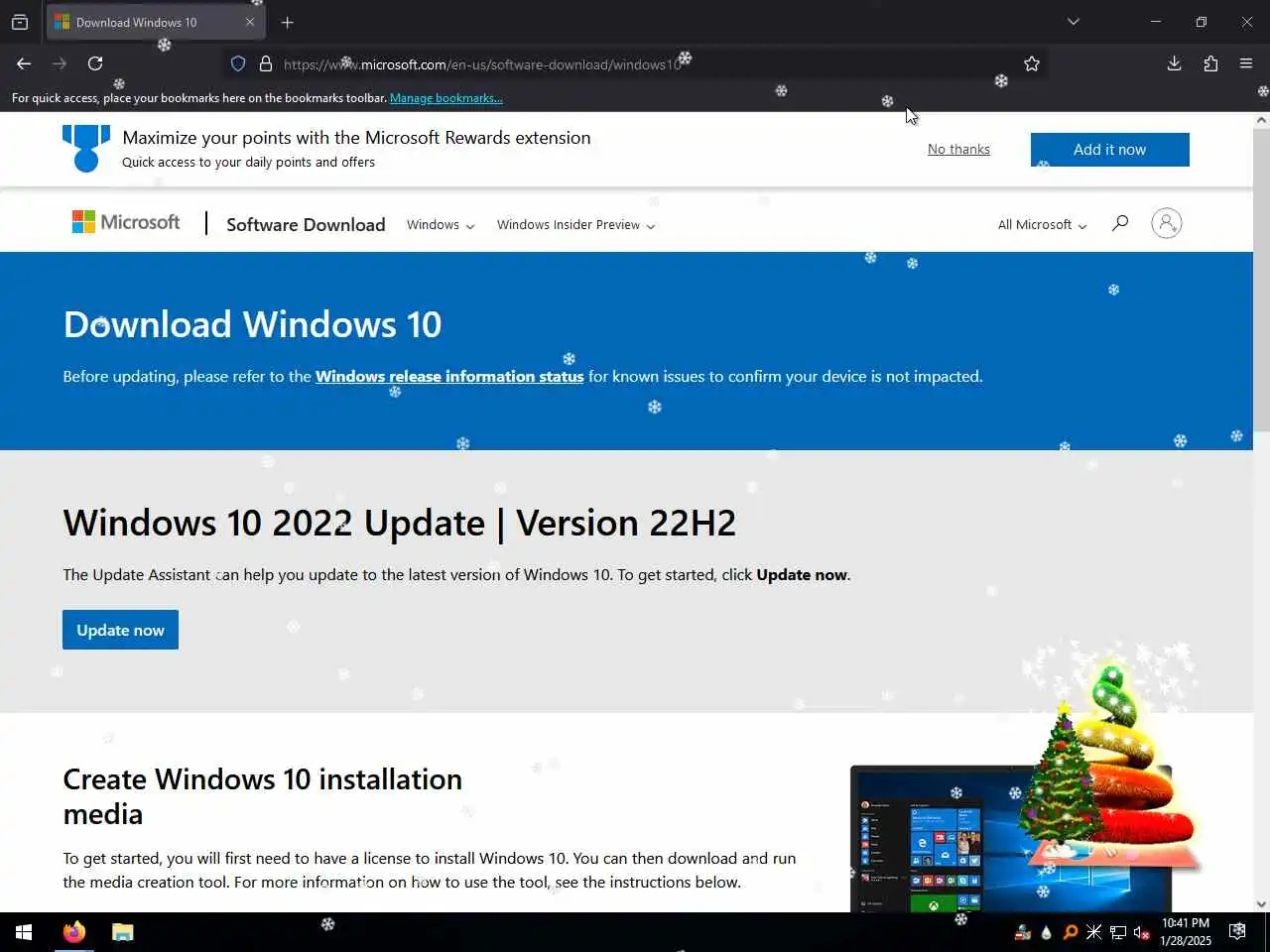Click the orange magnifier tray icon

[x=1070, y=932]
